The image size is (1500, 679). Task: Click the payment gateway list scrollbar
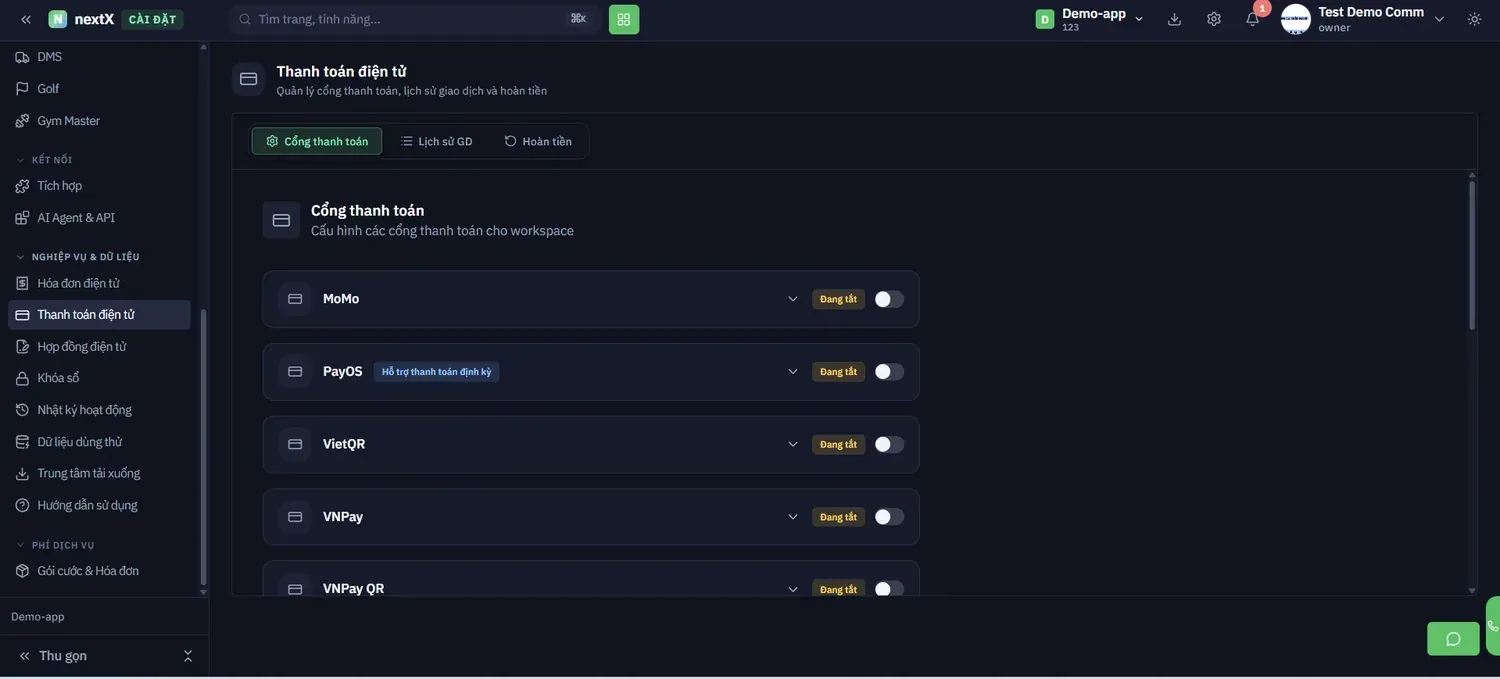point(1472,255)
